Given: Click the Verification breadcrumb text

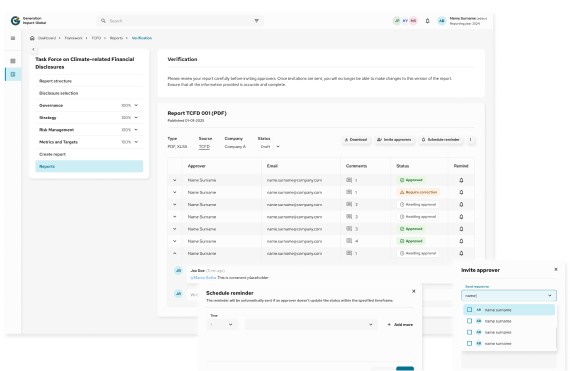Looking at the screenshot, I should point(142,38).
